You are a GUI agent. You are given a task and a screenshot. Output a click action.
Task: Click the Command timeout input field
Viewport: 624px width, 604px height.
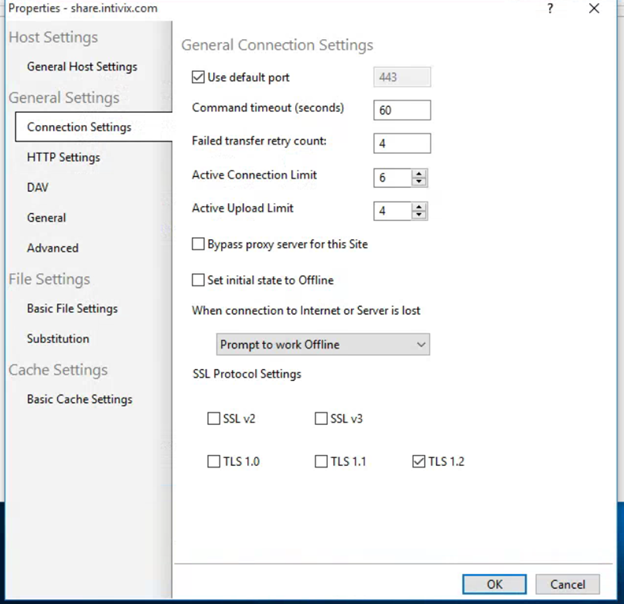point(401,109)
